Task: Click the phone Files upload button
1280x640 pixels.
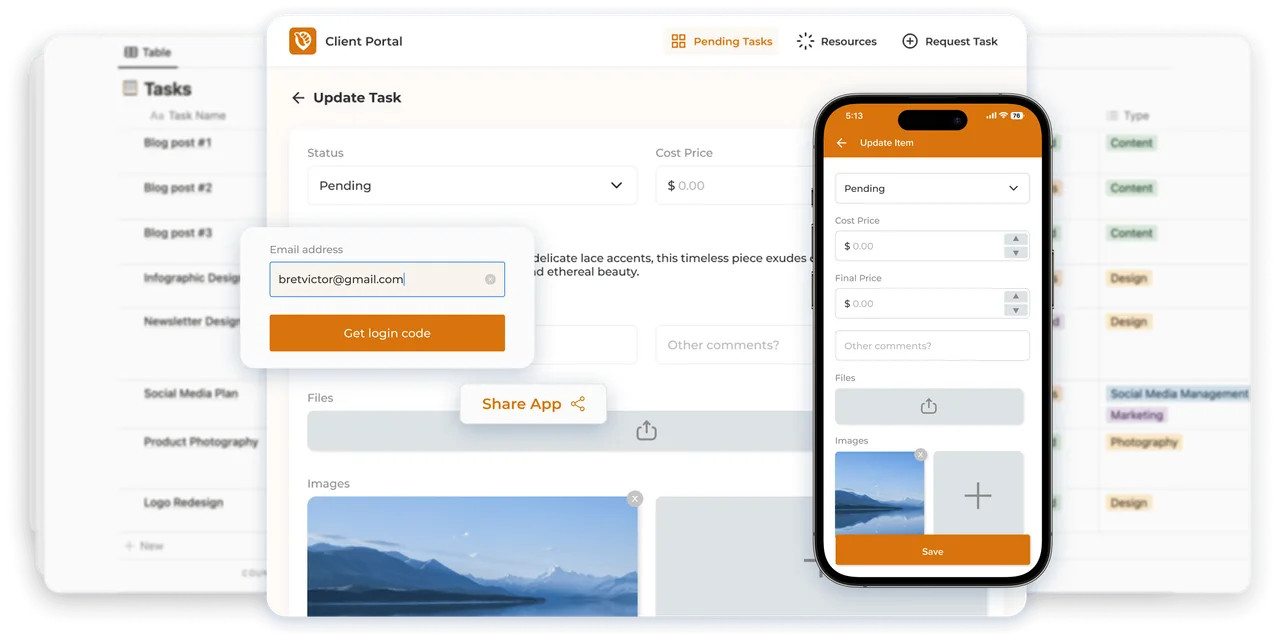Action: point(929,406)
